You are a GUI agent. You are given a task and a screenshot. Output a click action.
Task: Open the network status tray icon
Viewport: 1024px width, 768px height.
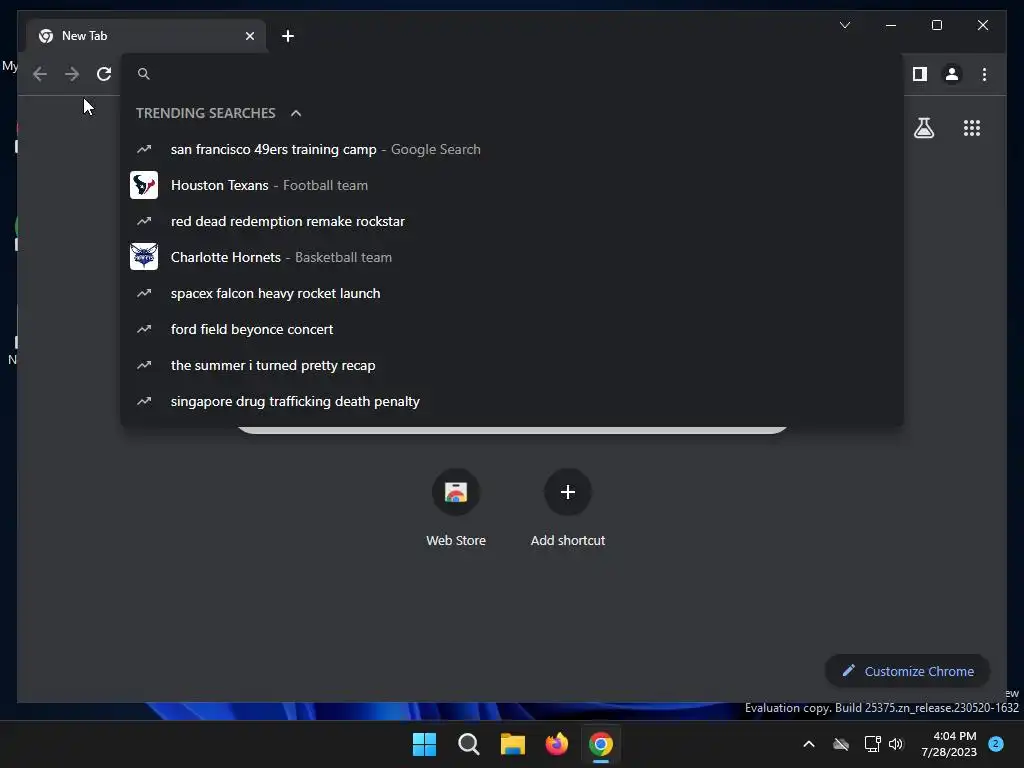click(872, 744)
